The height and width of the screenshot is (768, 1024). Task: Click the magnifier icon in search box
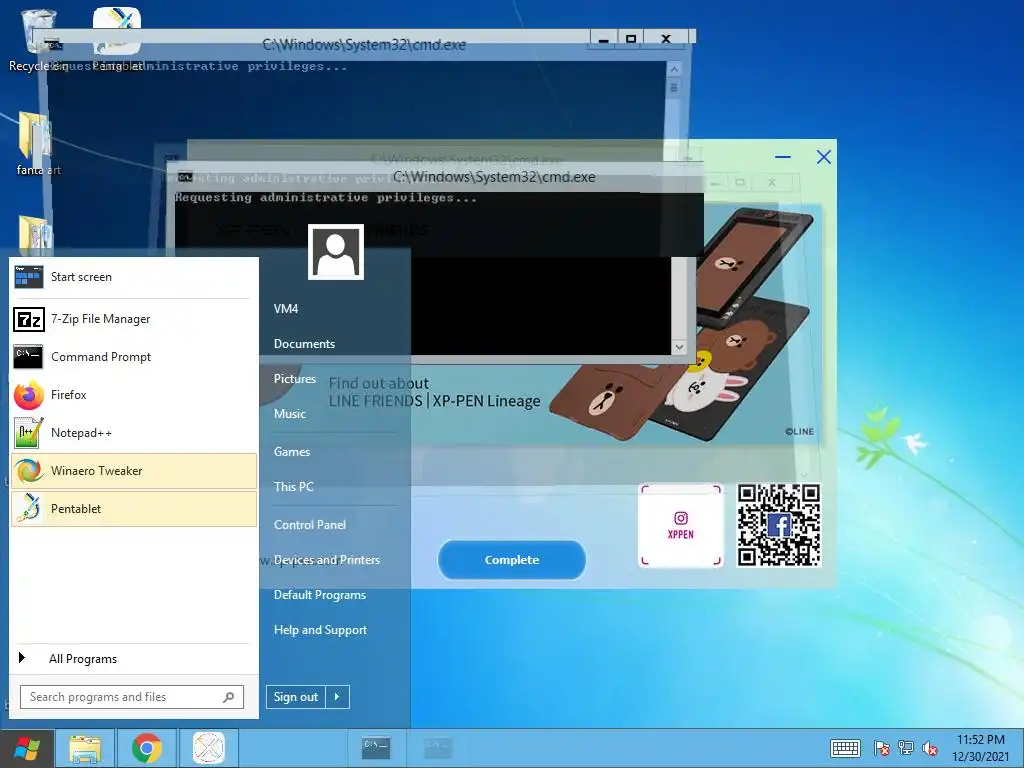[229, 697]
